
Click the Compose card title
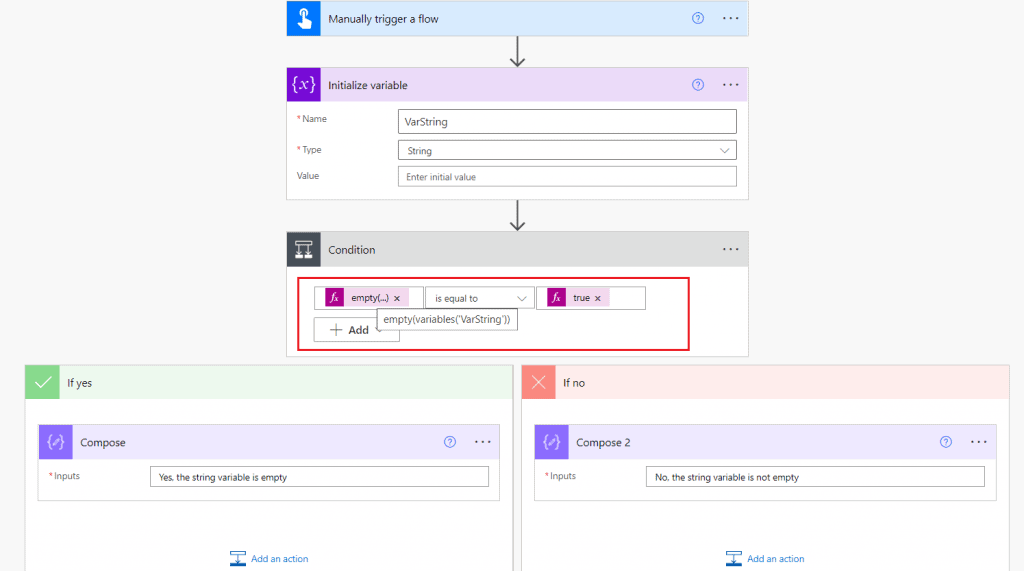pyautogui.click(x=103, y=442)
